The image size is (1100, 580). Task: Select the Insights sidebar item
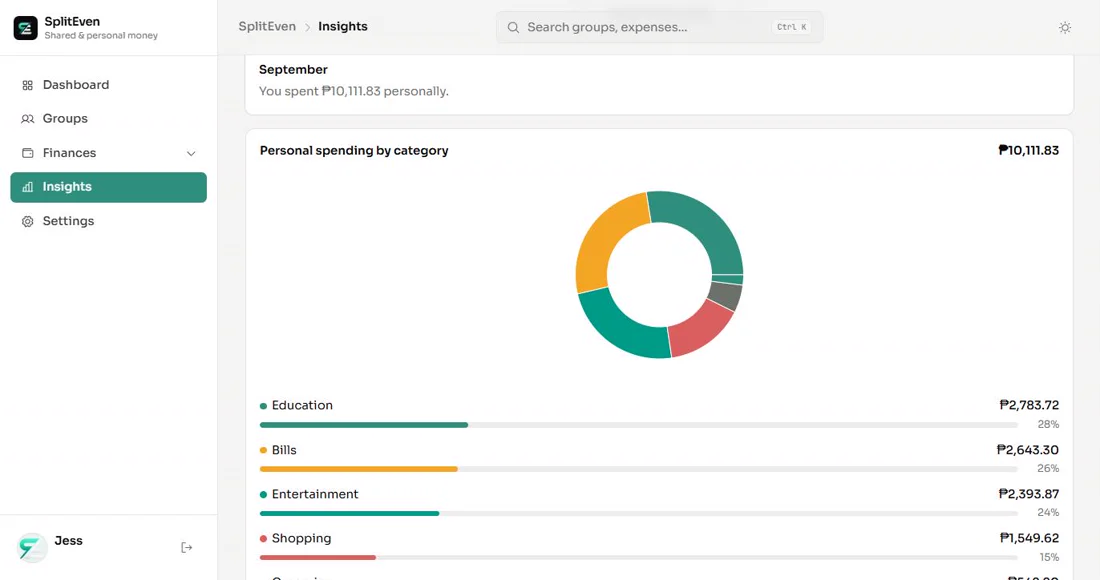109,187
